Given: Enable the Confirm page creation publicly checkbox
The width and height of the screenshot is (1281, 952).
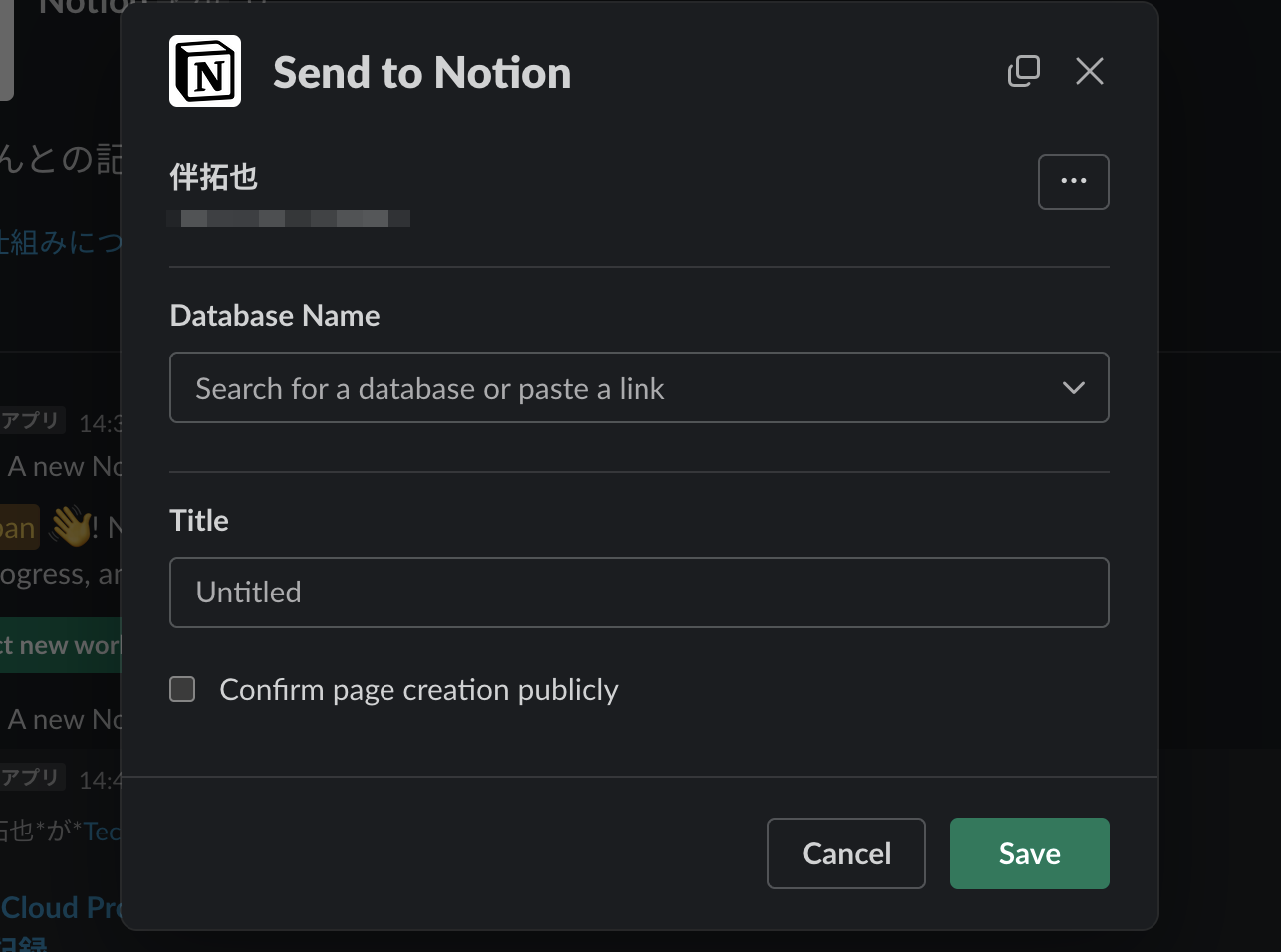Looking at the screenshot, I should 182,688.
